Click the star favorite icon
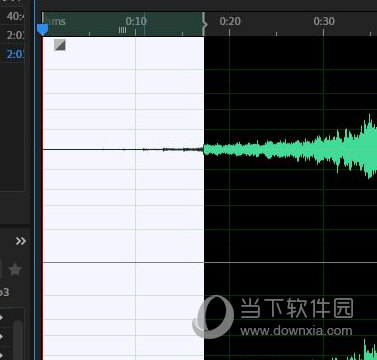The height and width of the screenshot is (360, 377). point(15,269)
